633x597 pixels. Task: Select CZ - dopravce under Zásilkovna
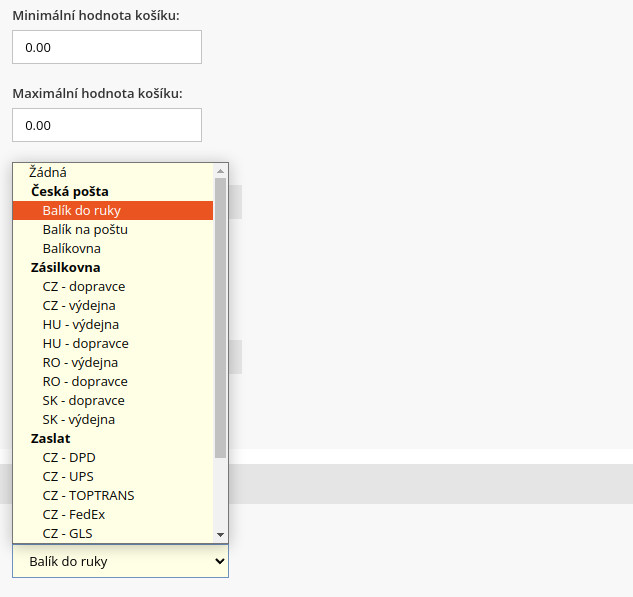click(84, 286)
